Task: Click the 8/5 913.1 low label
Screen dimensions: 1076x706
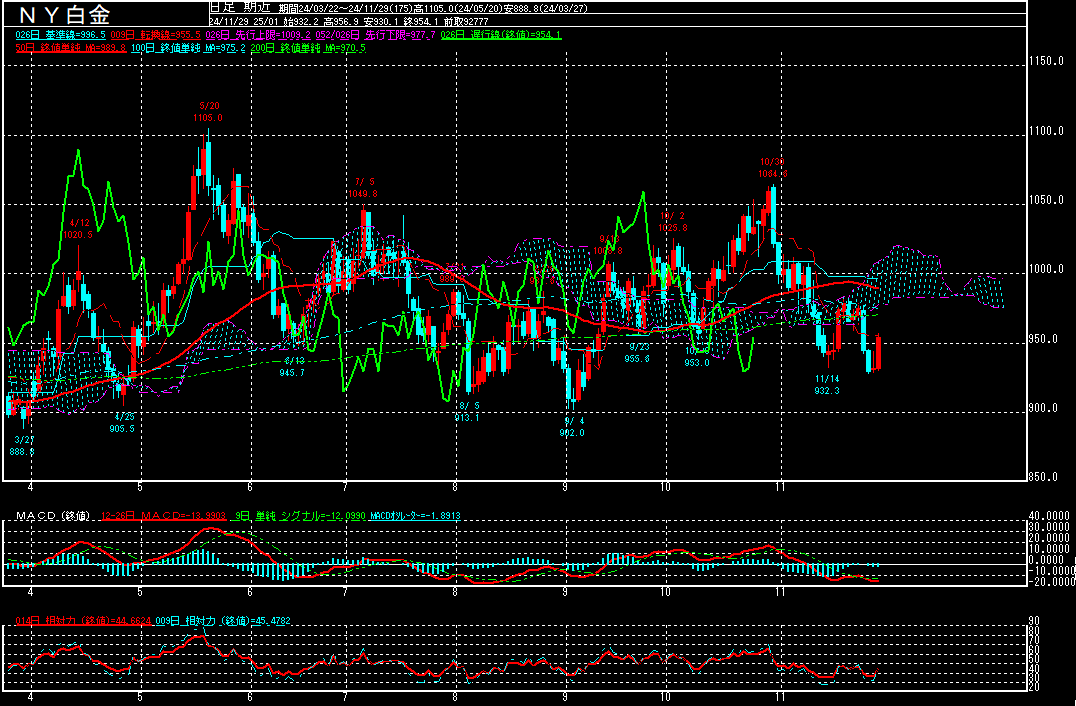Action: 467,412
